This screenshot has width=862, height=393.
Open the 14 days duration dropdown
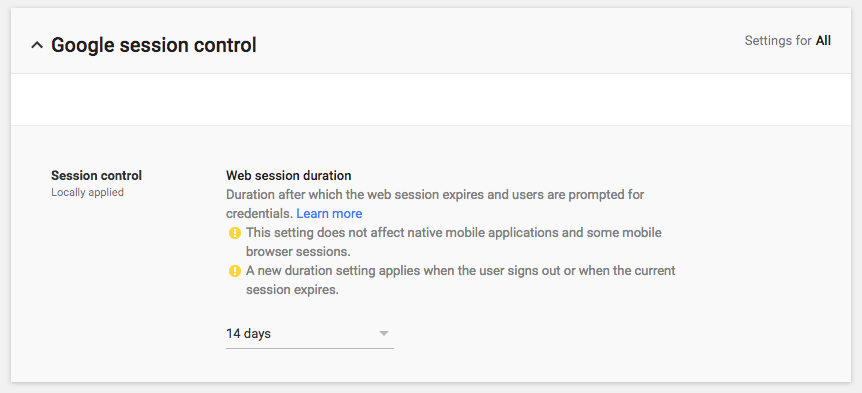click(310, 334)
